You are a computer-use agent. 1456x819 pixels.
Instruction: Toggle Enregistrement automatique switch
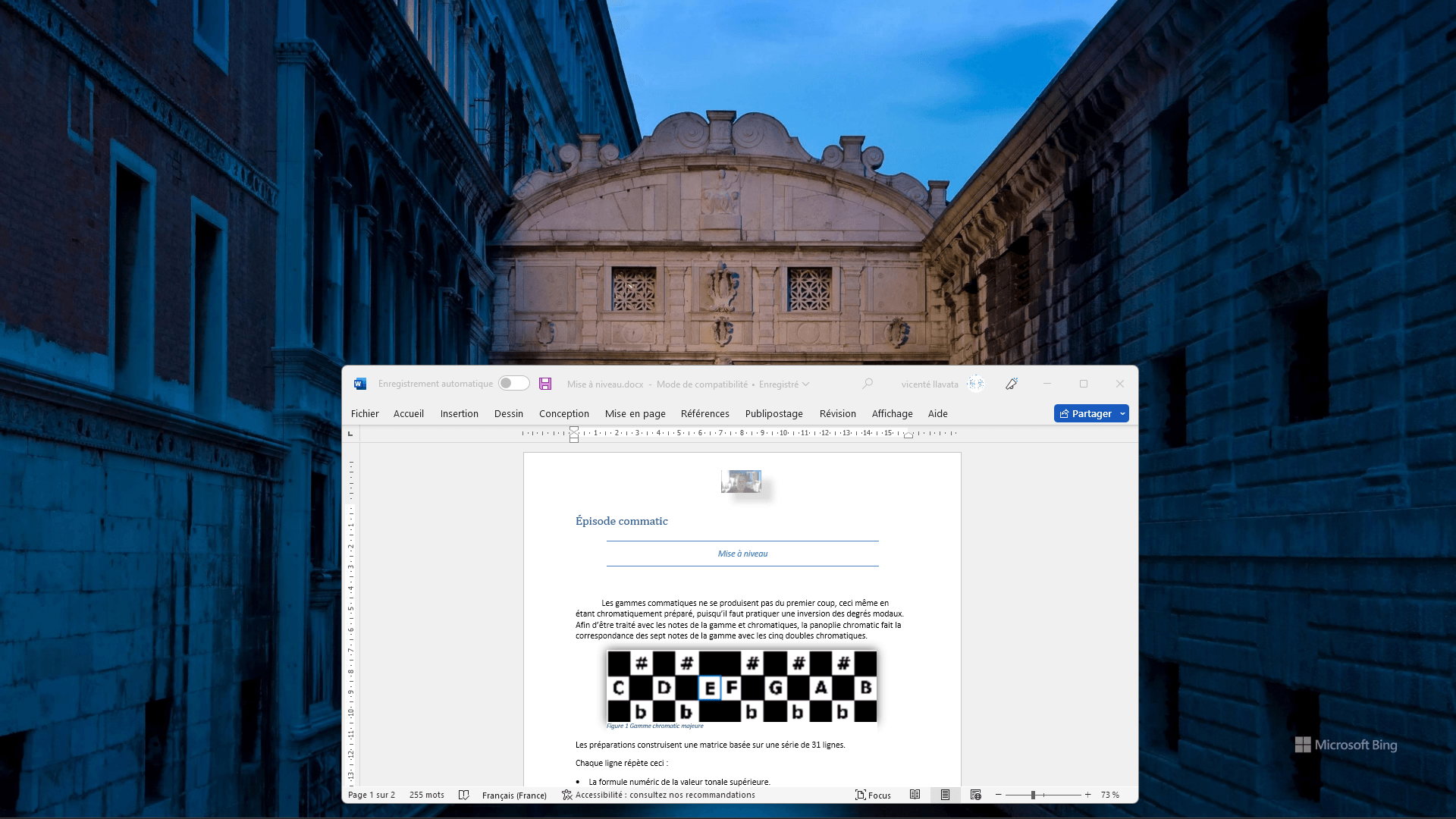point(513,384)
